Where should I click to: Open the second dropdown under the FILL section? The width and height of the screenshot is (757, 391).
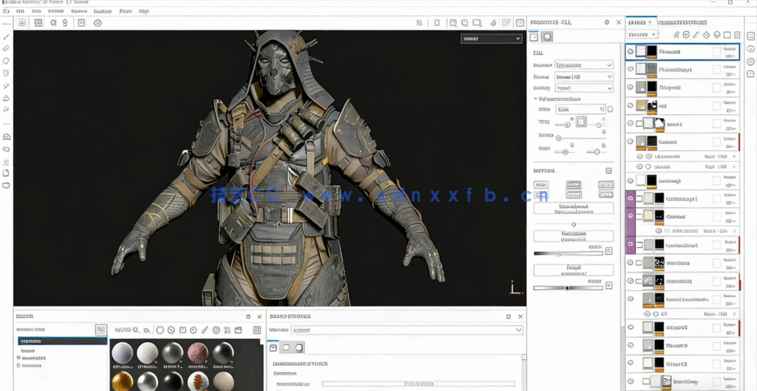click(x=584, y=76)
